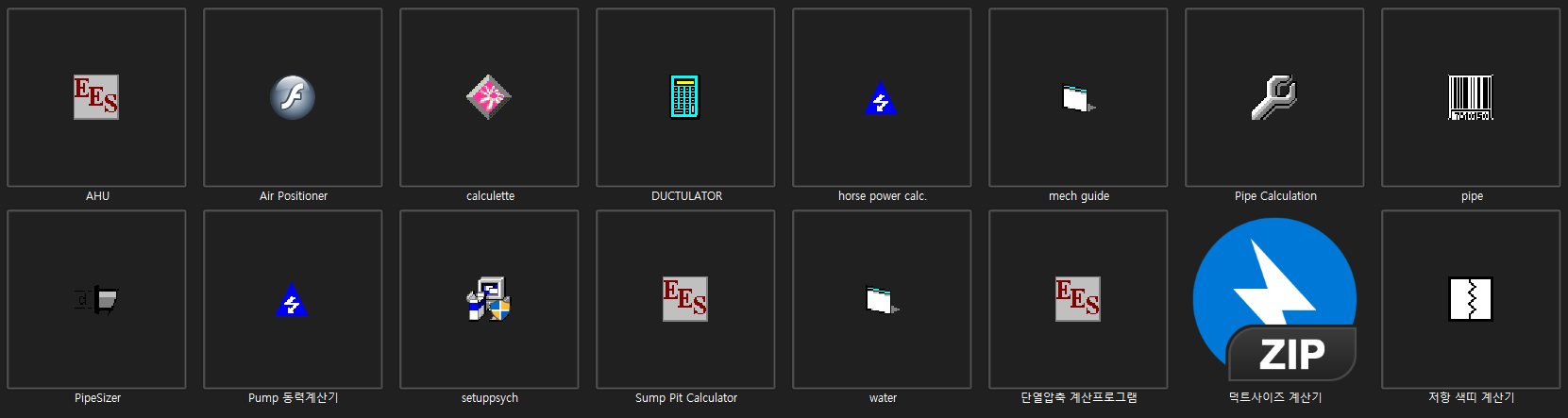The image size is (1568, 418).
Task: Click the Pump 동력계산기 label
Action: pos(294,398)
